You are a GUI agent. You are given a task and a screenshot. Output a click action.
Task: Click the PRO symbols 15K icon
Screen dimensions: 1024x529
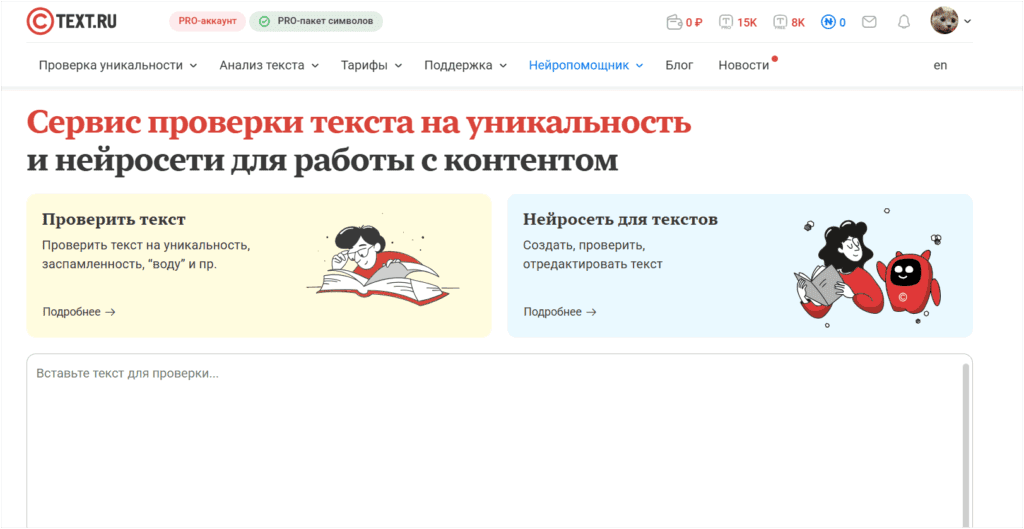pyautogui.click(x=737, y=22)
